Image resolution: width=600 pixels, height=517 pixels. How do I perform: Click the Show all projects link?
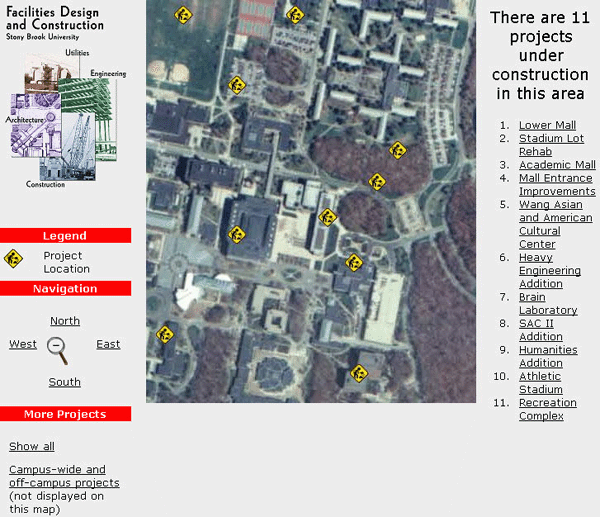click(32, 446)
